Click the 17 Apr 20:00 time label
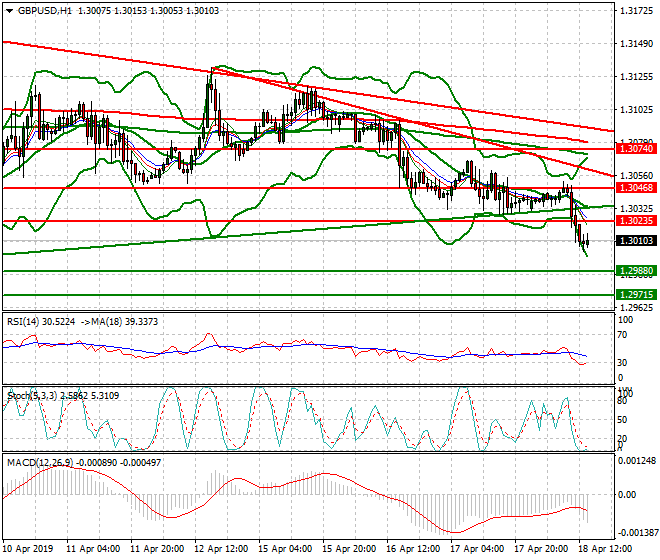This screenshot has height=560, width=660. click(x=541, y=549)
